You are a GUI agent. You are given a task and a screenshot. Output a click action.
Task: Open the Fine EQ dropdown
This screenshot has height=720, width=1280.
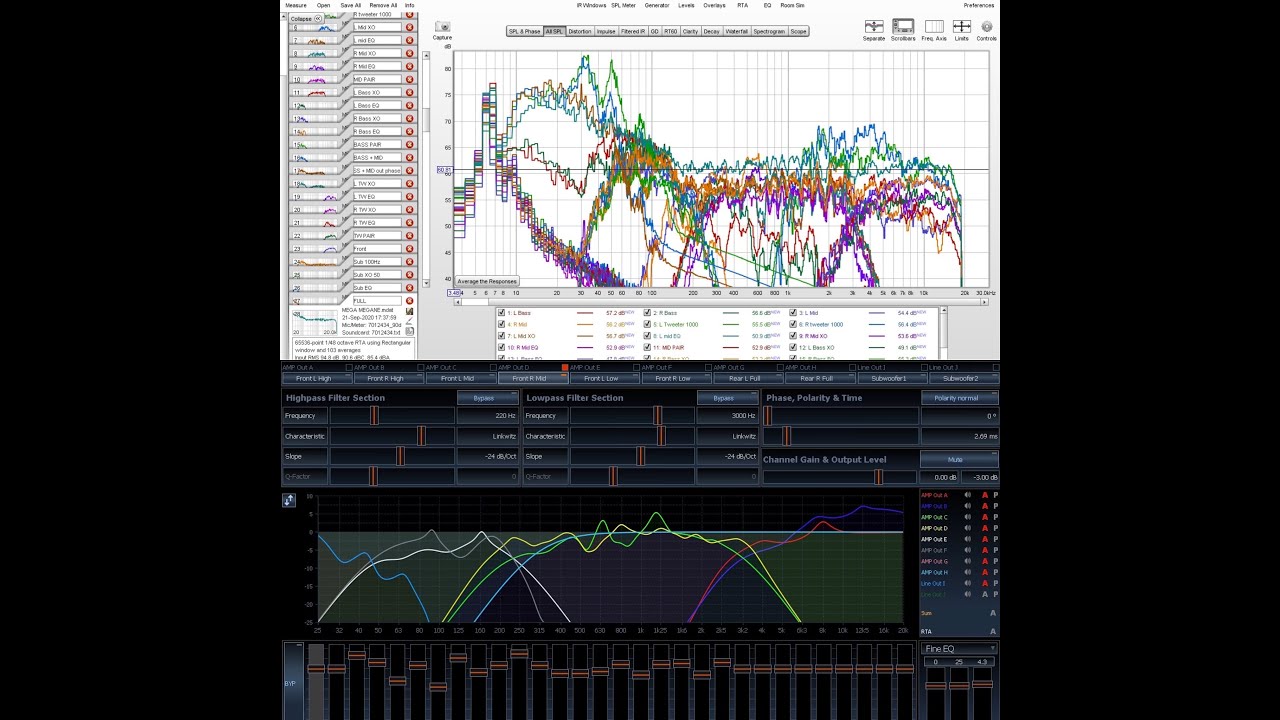tap(959, 649)
